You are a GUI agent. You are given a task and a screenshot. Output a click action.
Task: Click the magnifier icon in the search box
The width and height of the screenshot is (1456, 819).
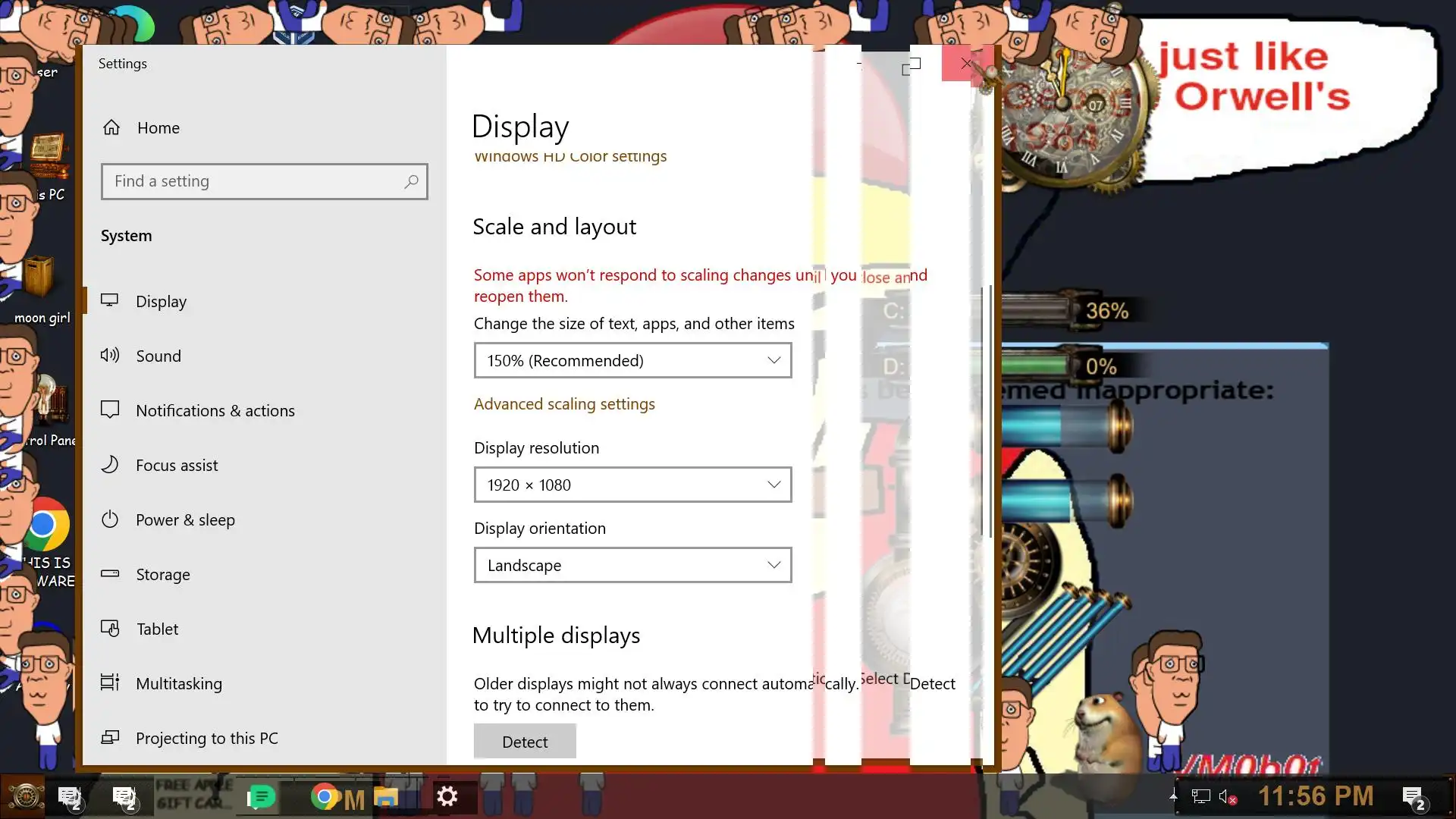411,182
